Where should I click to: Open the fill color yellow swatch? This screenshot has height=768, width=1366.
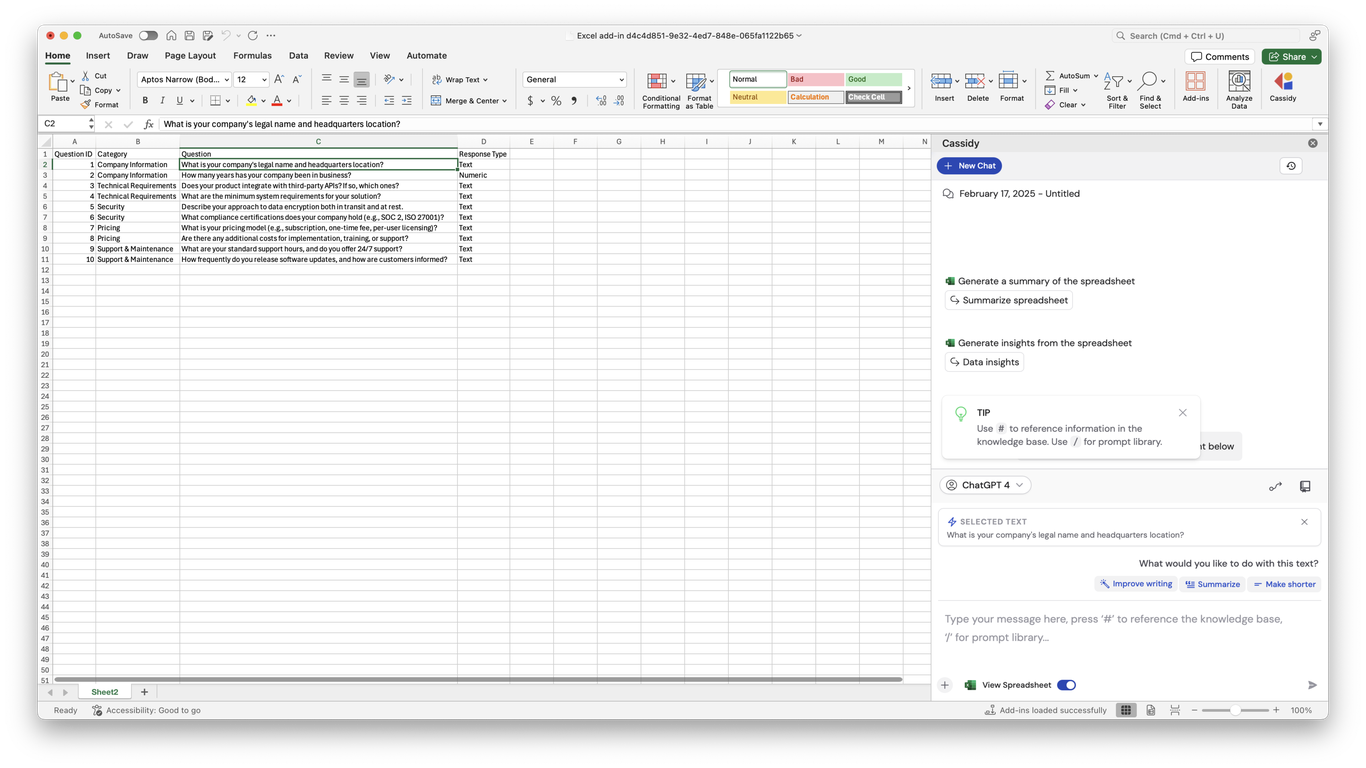(251, 101)
